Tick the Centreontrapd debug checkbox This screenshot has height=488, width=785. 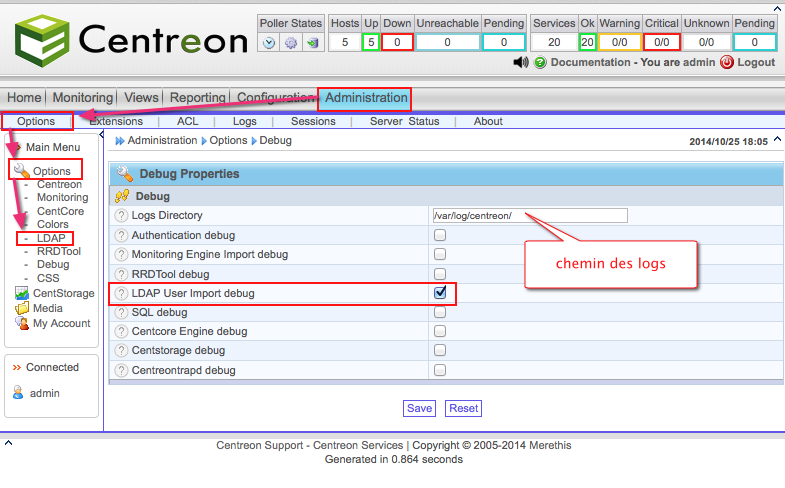pos(440,370)
